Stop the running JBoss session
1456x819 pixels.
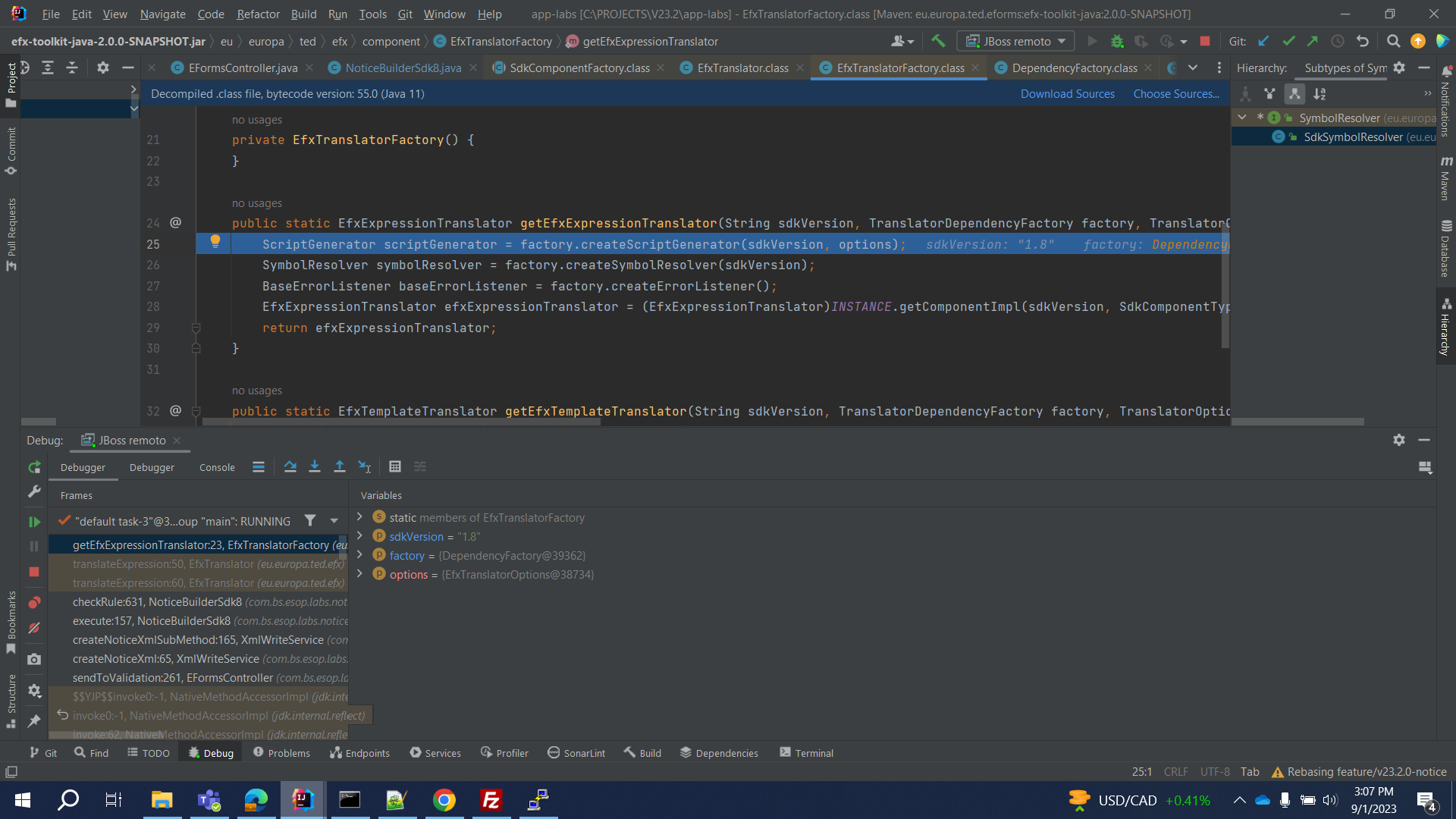click(1204, 41)
